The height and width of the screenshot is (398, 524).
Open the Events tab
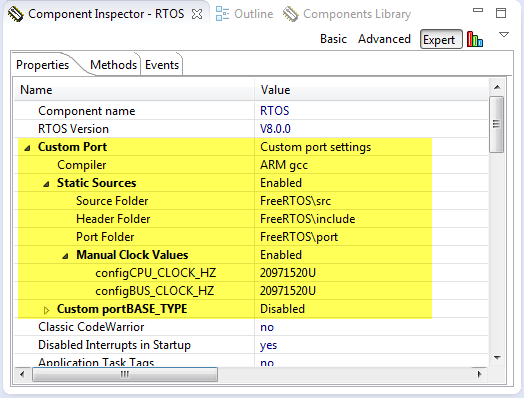[x=162, y=65]
